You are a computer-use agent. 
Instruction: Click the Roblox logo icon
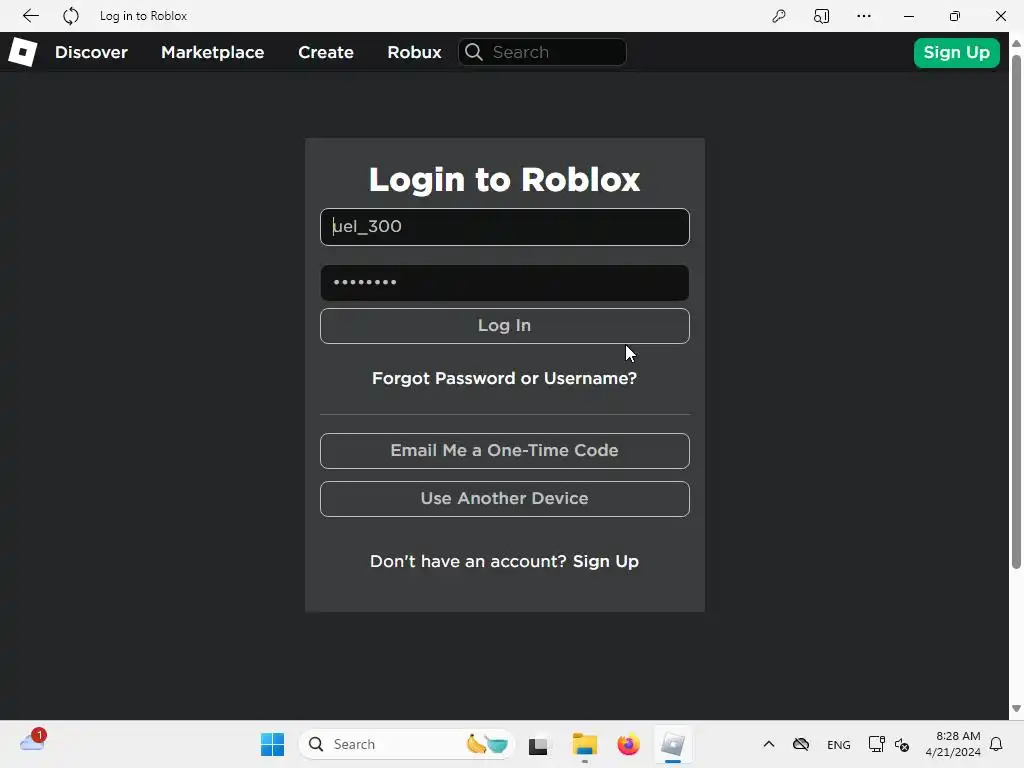[x=23, y=52]
